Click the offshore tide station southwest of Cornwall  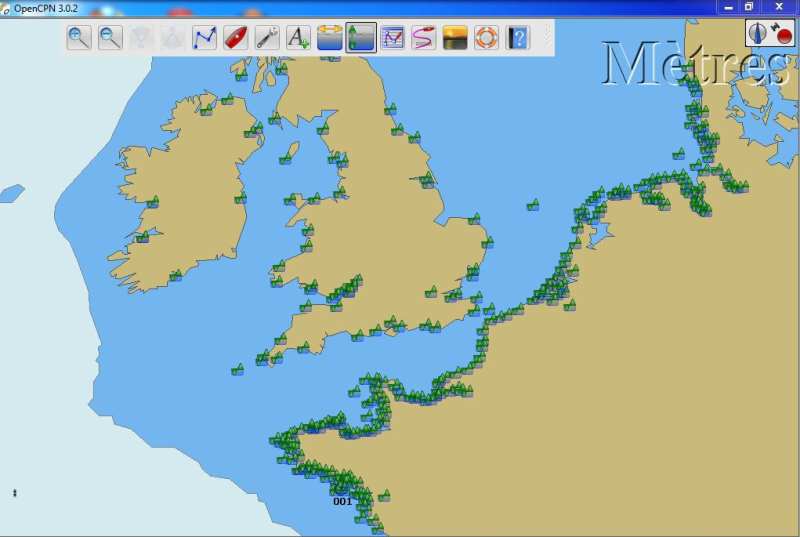point(237,370)
